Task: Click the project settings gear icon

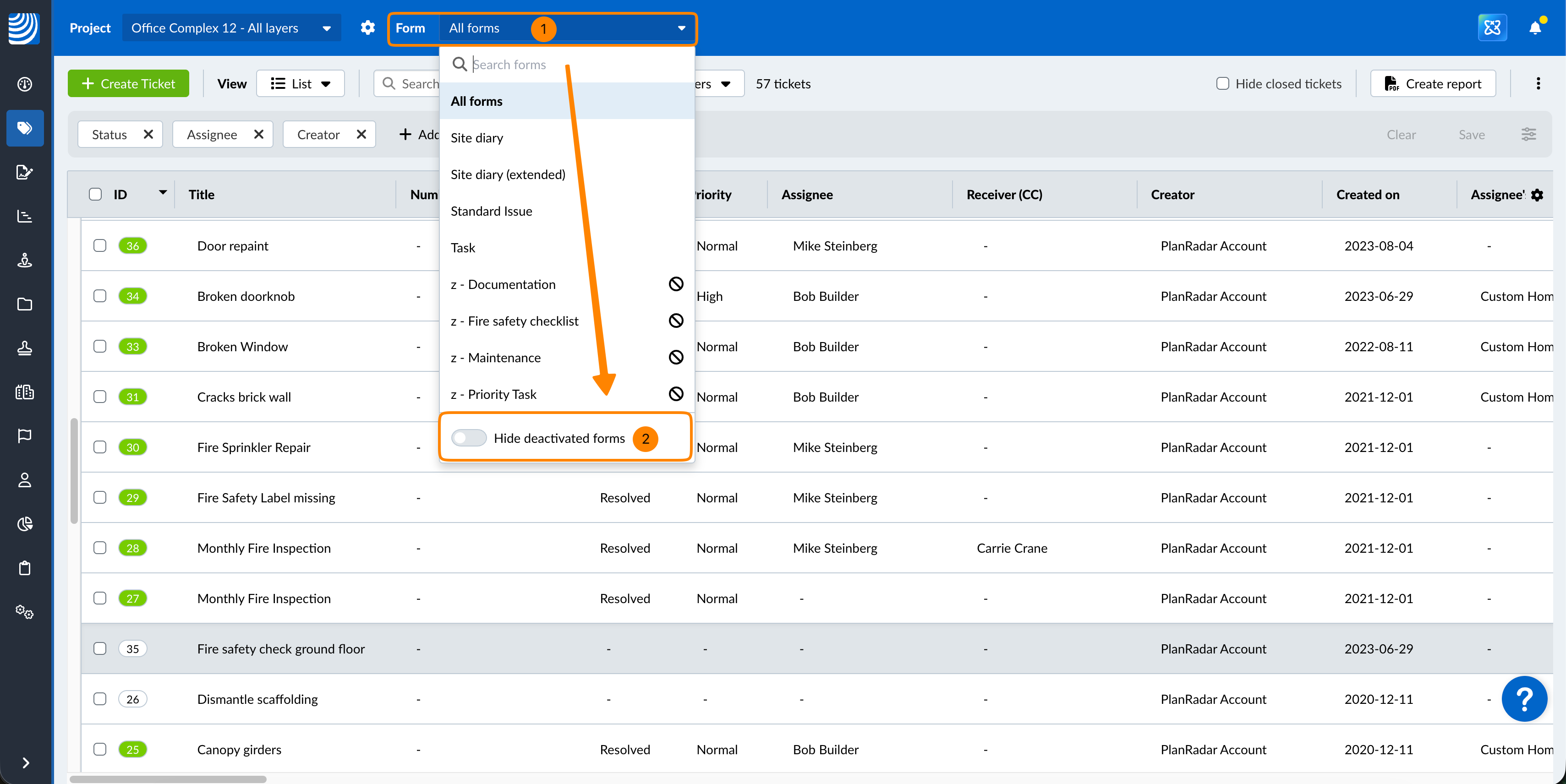Action: (368, 28)
